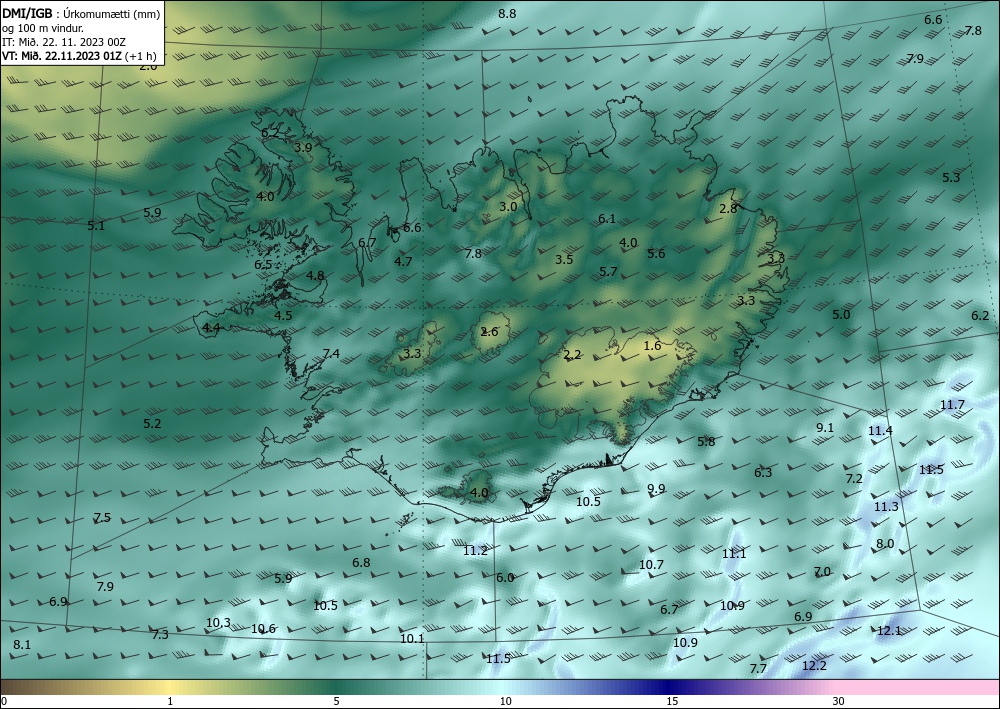Click the map value "3.0"
Screen dimensions: 1000x709
pyautogui.click(x=508, y=207)
